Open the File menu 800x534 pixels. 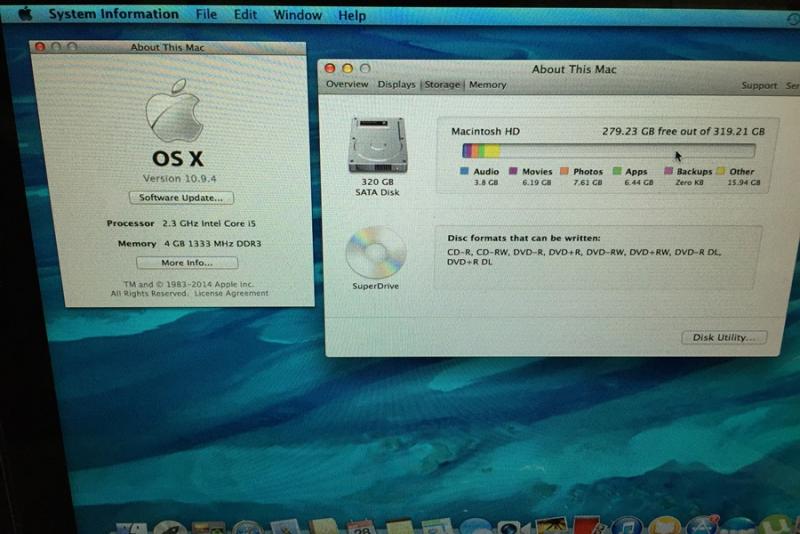tap(206, 15)
